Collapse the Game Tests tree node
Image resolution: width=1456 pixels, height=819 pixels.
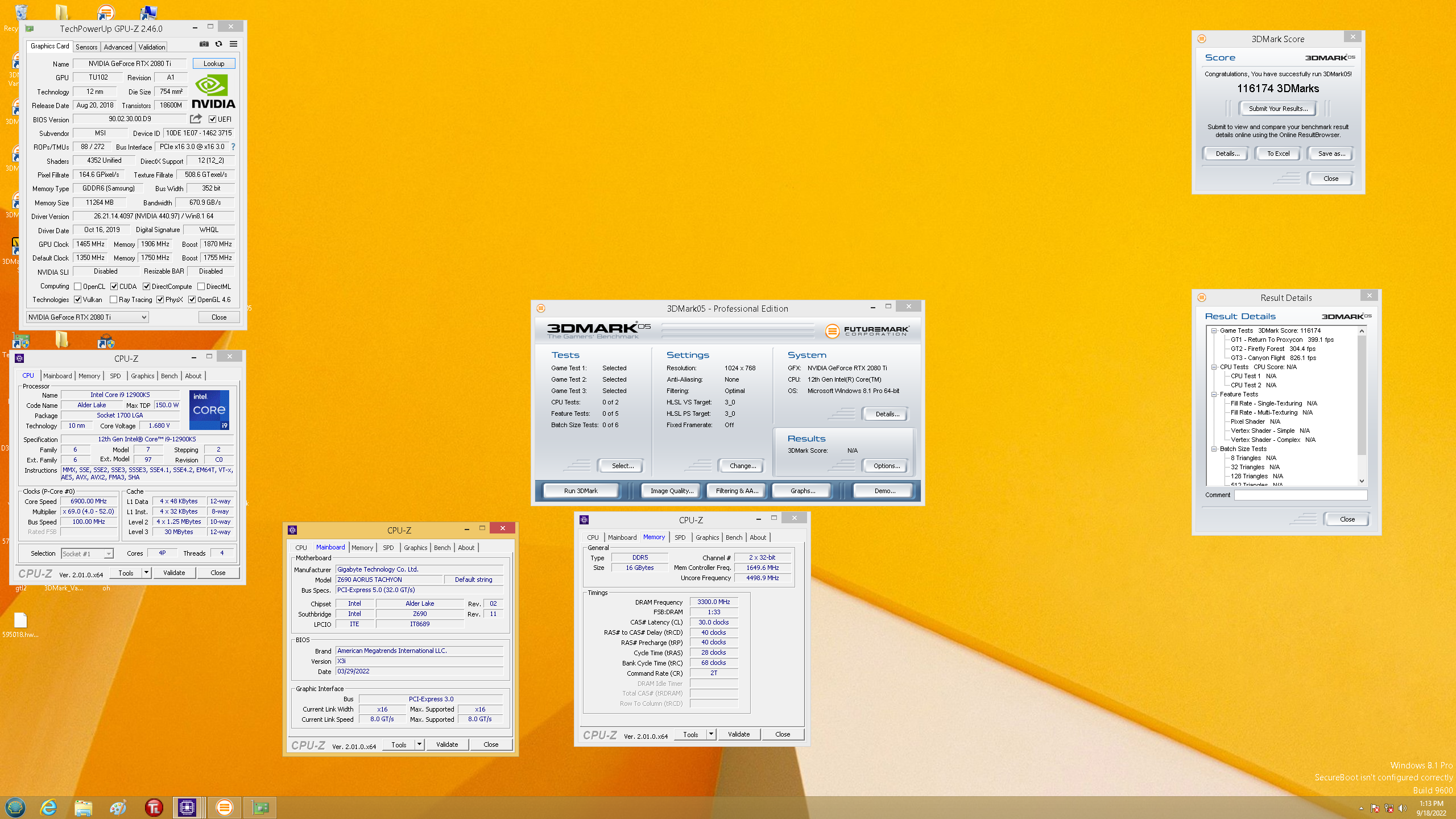(1214, 330)
